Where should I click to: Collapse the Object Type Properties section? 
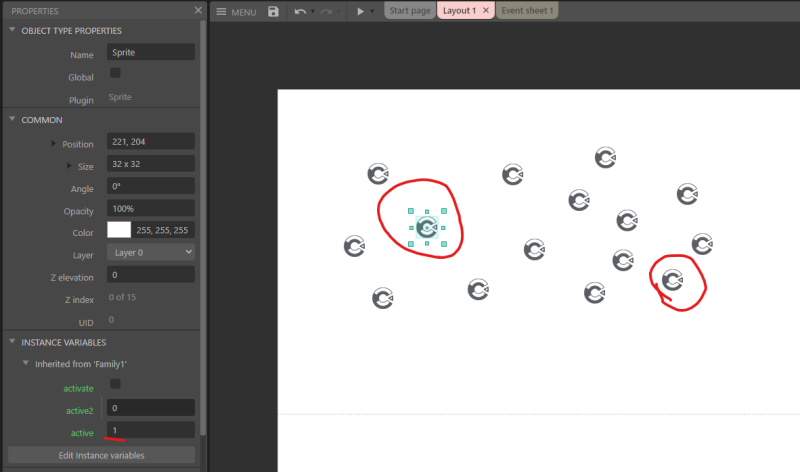click(x=12, y=30)
